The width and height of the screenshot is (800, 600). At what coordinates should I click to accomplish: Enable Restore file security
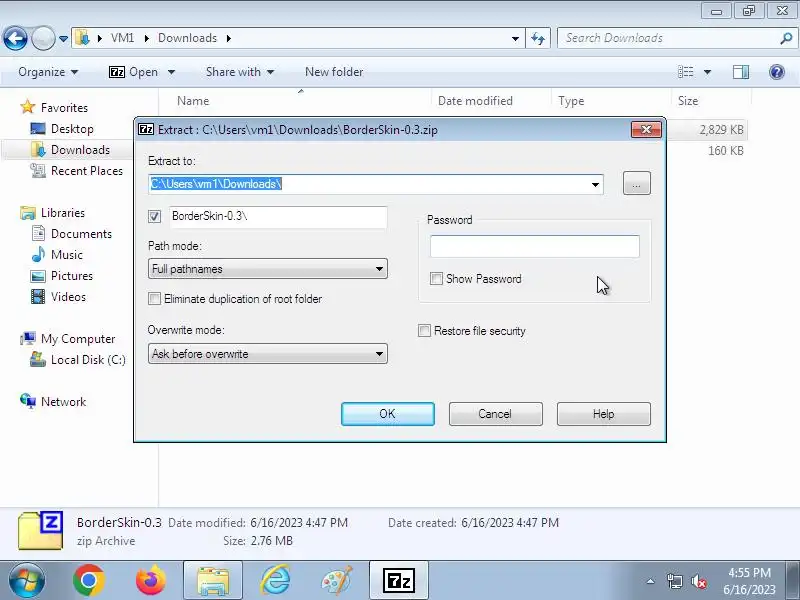click(x=424, y=331)
